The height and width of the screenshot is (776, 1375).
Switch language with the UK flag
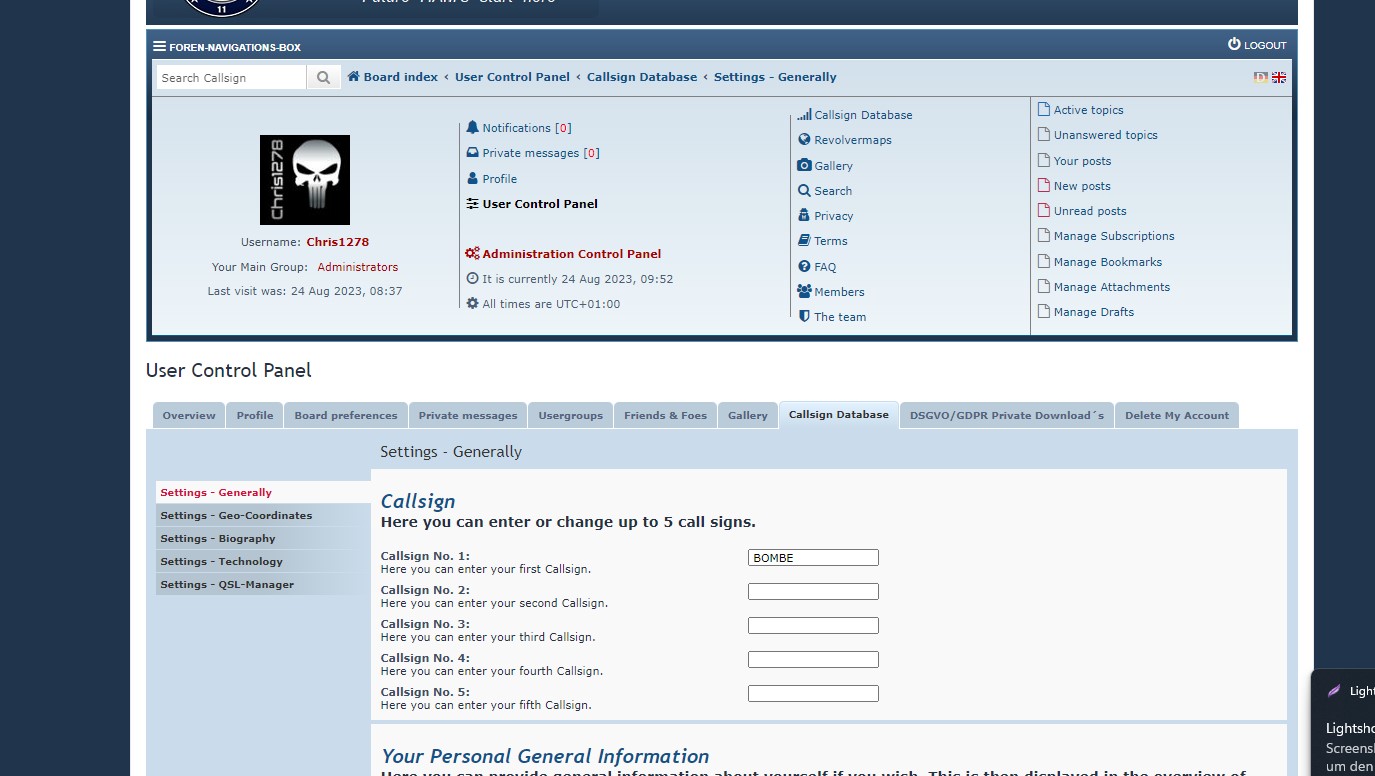pyautogui.click(x=1279, y=77)
